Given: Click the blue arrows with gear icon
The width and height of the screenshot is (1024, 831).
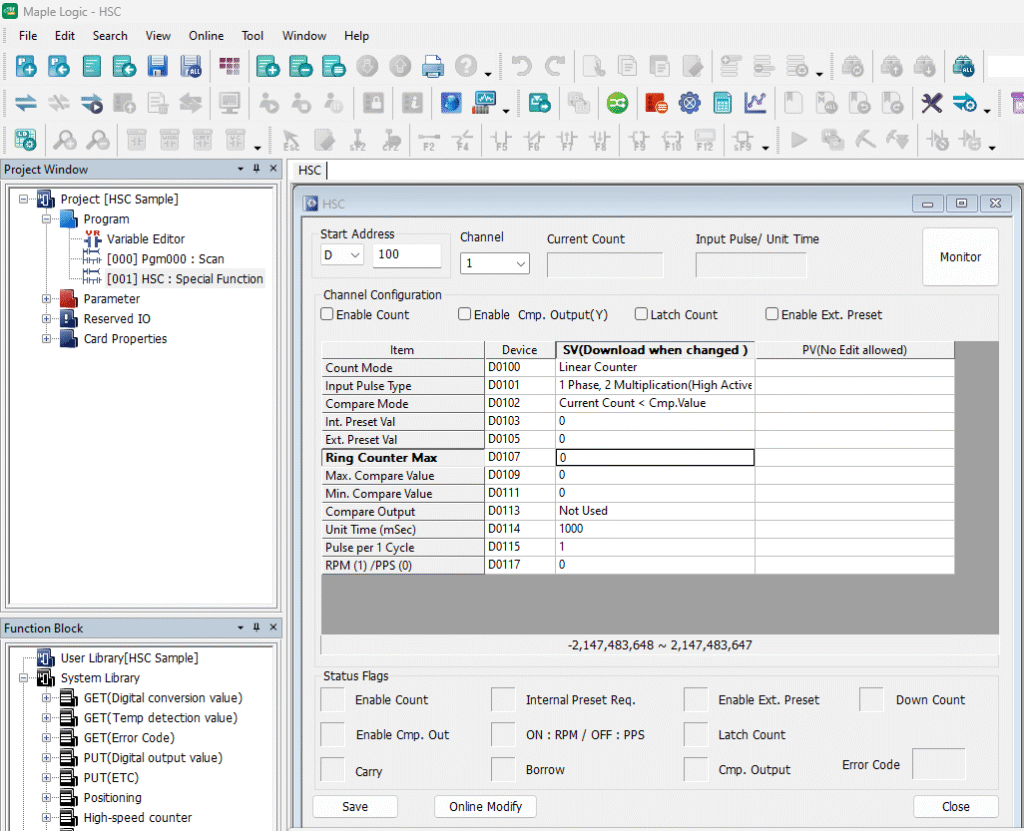Looking at the screenshot, I should 965,103.
